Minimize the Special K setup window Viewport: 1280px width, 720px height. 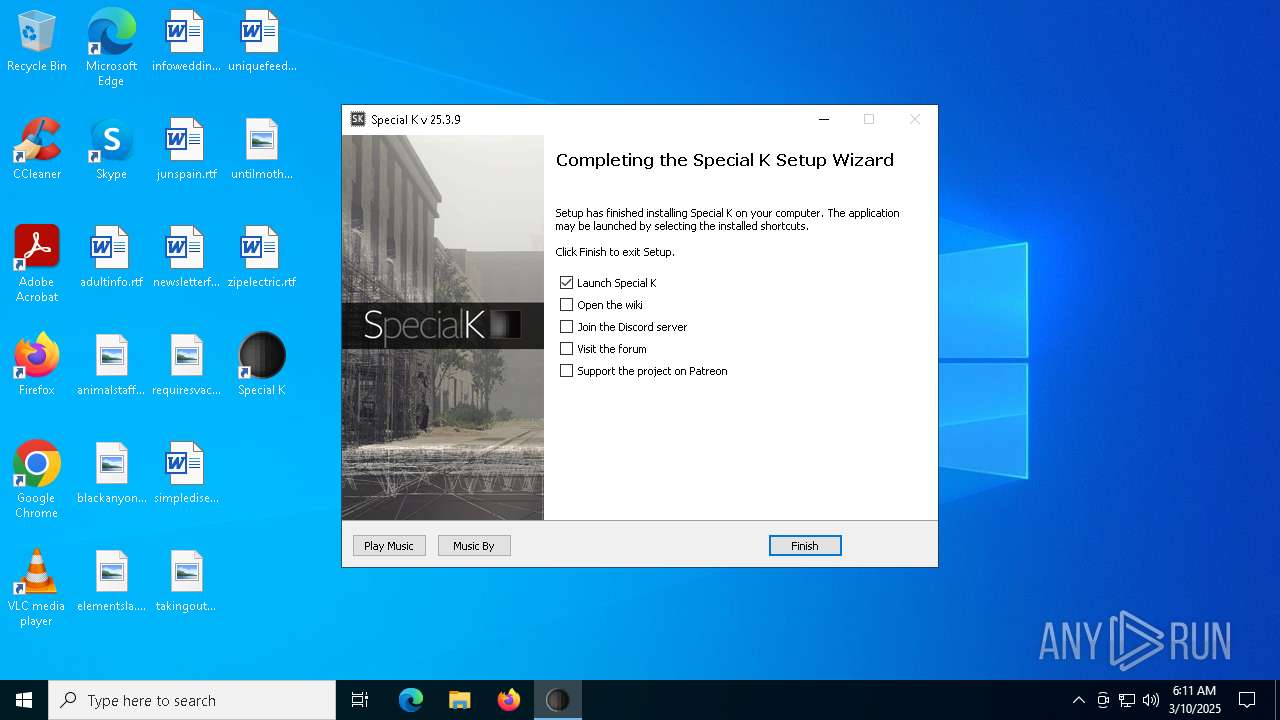[824, 119]
